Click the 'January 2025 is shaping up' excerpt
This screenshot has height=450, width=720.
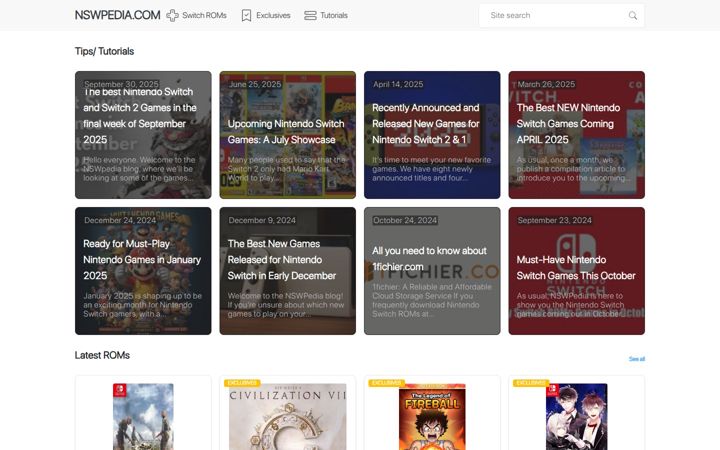coord(142,304)
